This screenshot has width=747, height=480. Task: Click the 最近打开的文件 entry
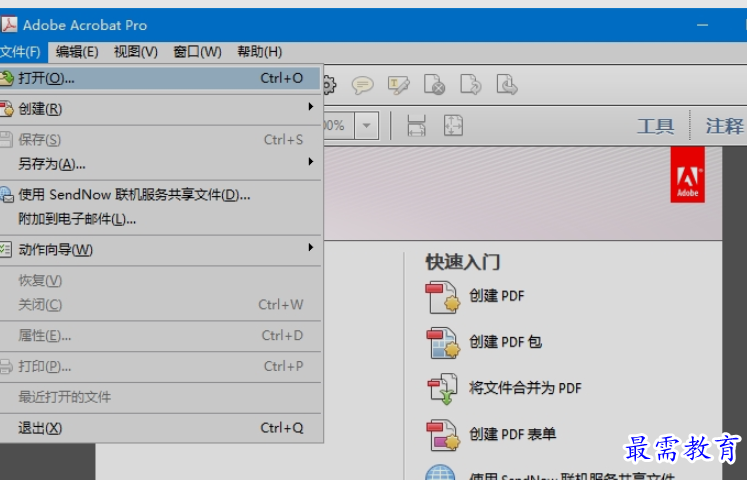[160, 397]
